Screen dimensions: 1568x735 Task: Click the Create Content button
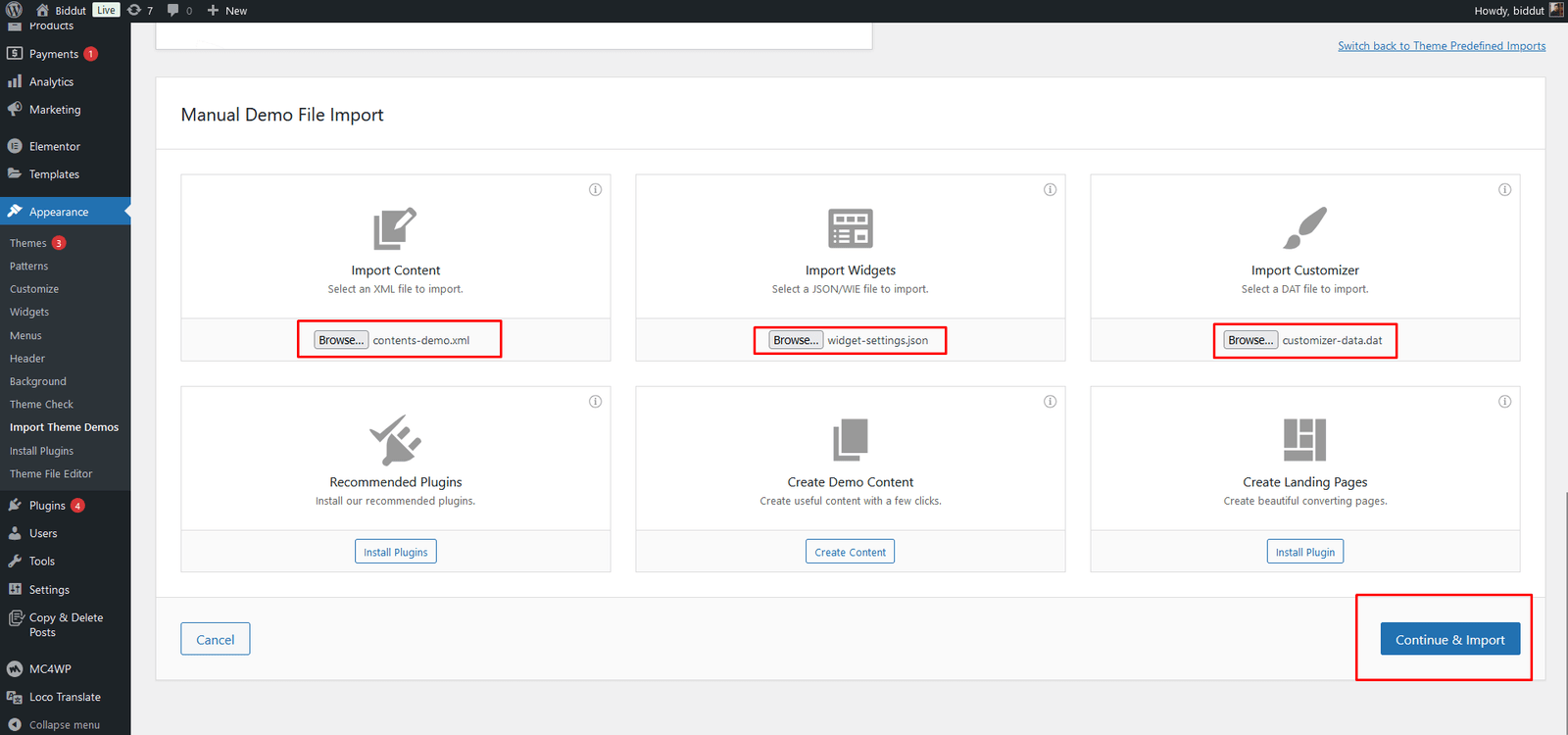pyautogui.click(x=850, y=553)
